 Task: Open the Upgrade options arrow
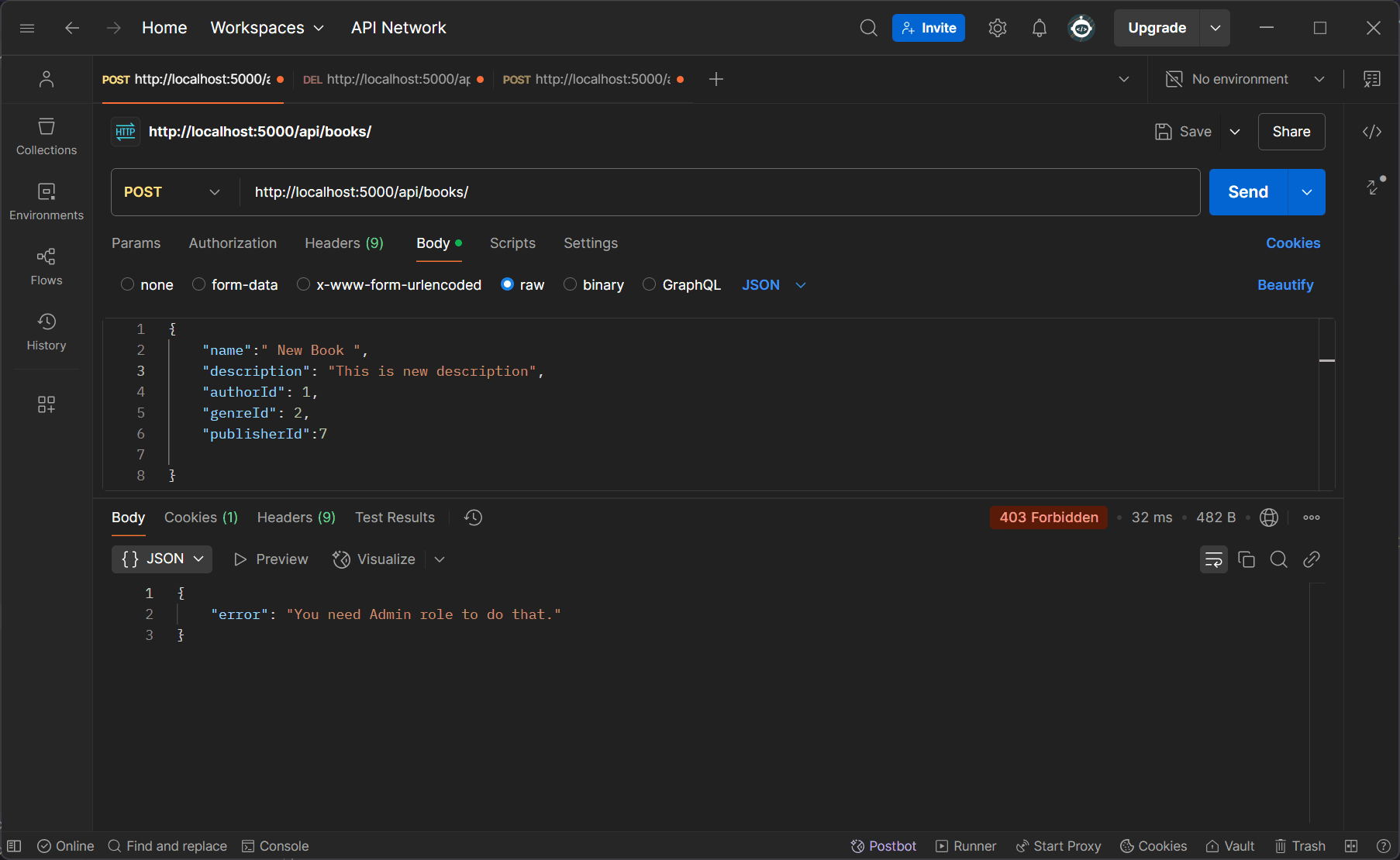(x=1216, y=28)
